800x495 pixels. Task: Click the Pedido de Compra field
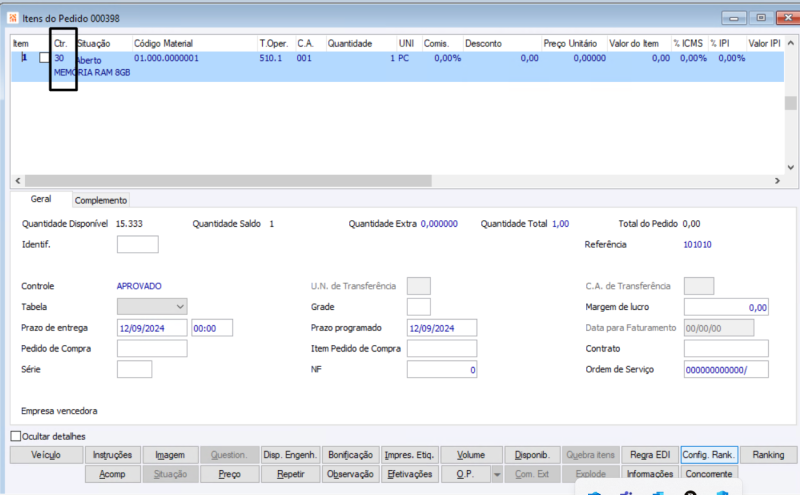pos(152,349)
